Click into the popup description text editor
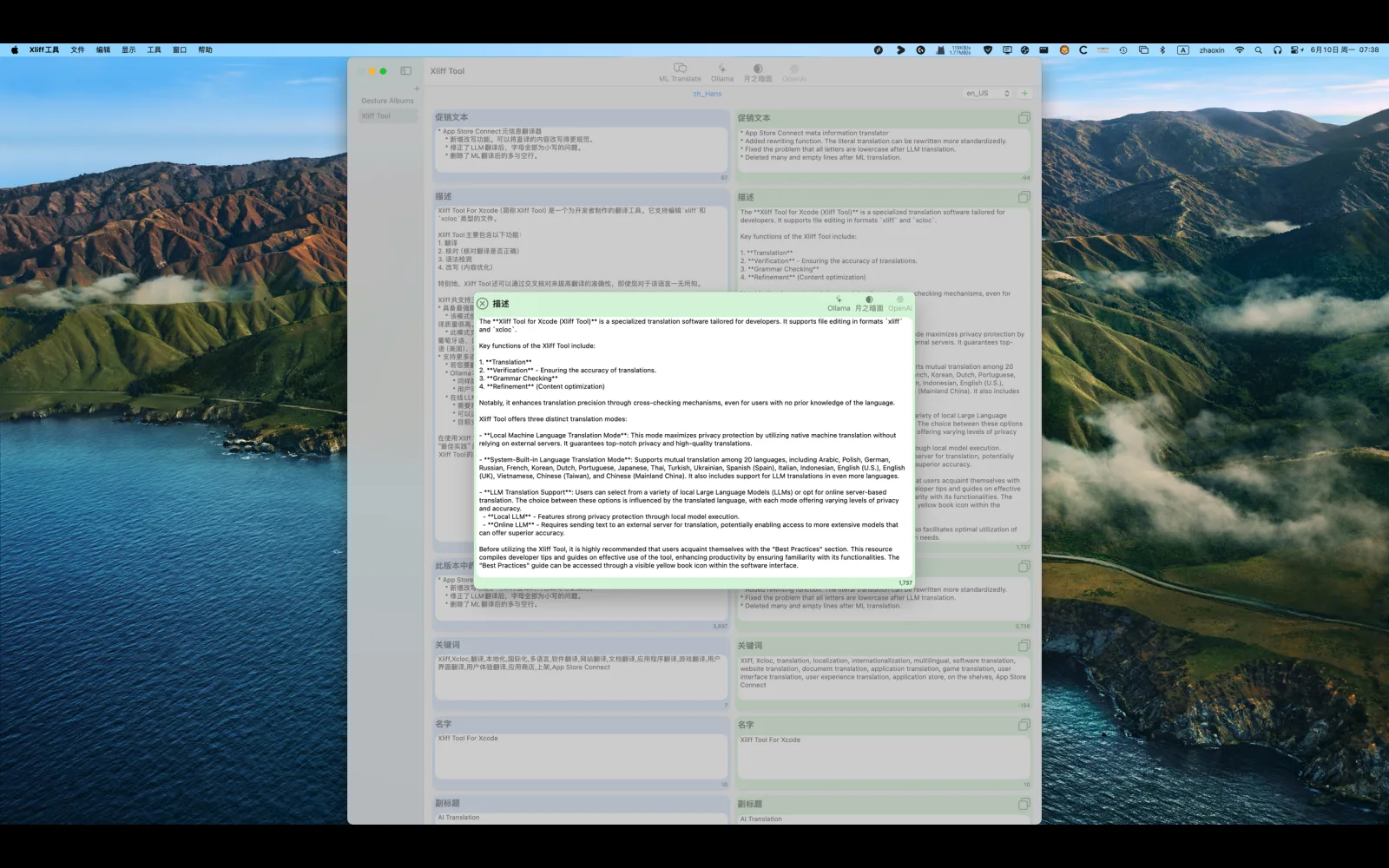Screen dimensions: 1389x868 (x=694, y=445)
